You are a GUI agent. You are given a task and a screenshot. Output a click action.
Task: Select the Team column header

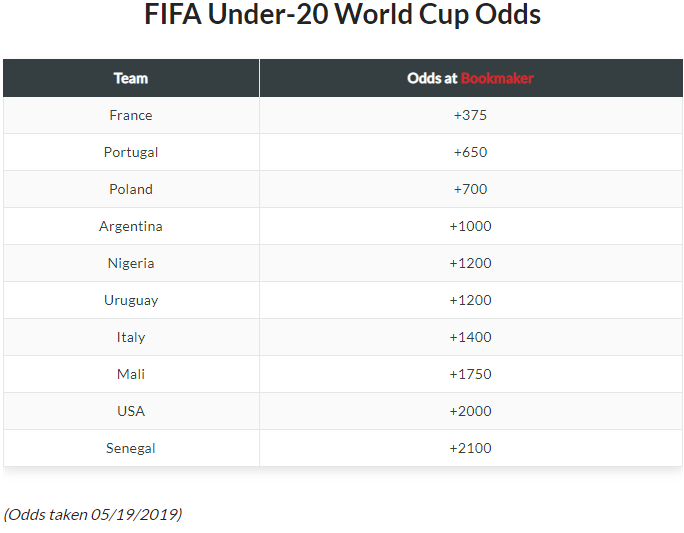[131, 78]
